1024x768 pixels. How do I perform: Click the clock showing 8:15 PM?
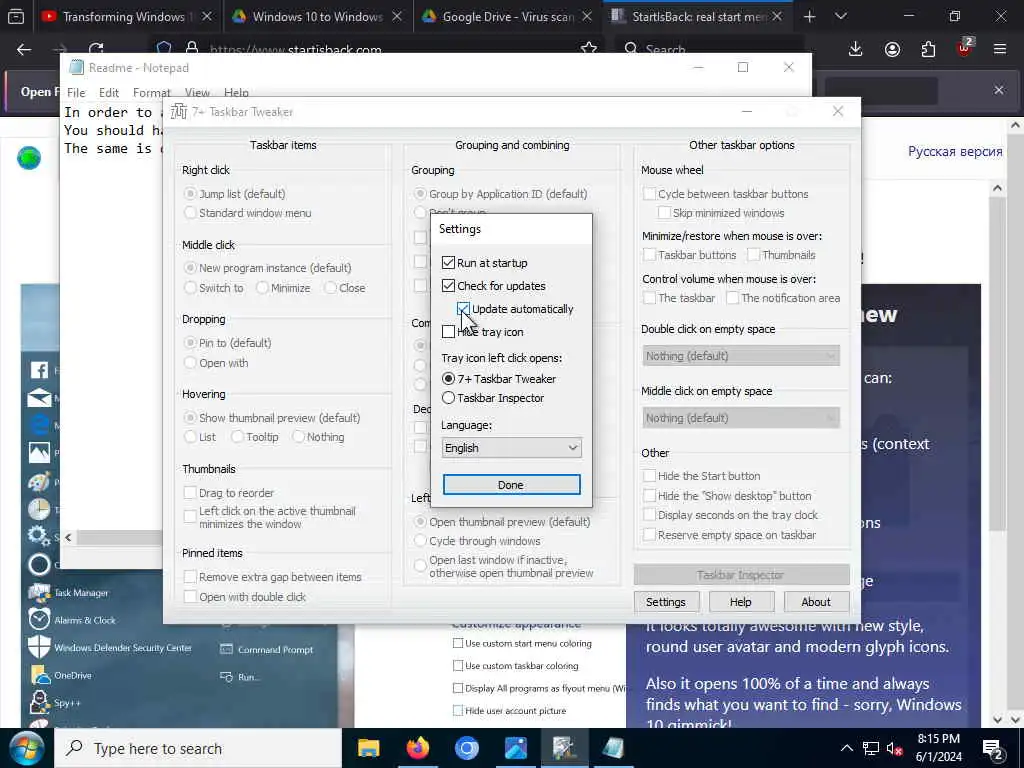938,748
